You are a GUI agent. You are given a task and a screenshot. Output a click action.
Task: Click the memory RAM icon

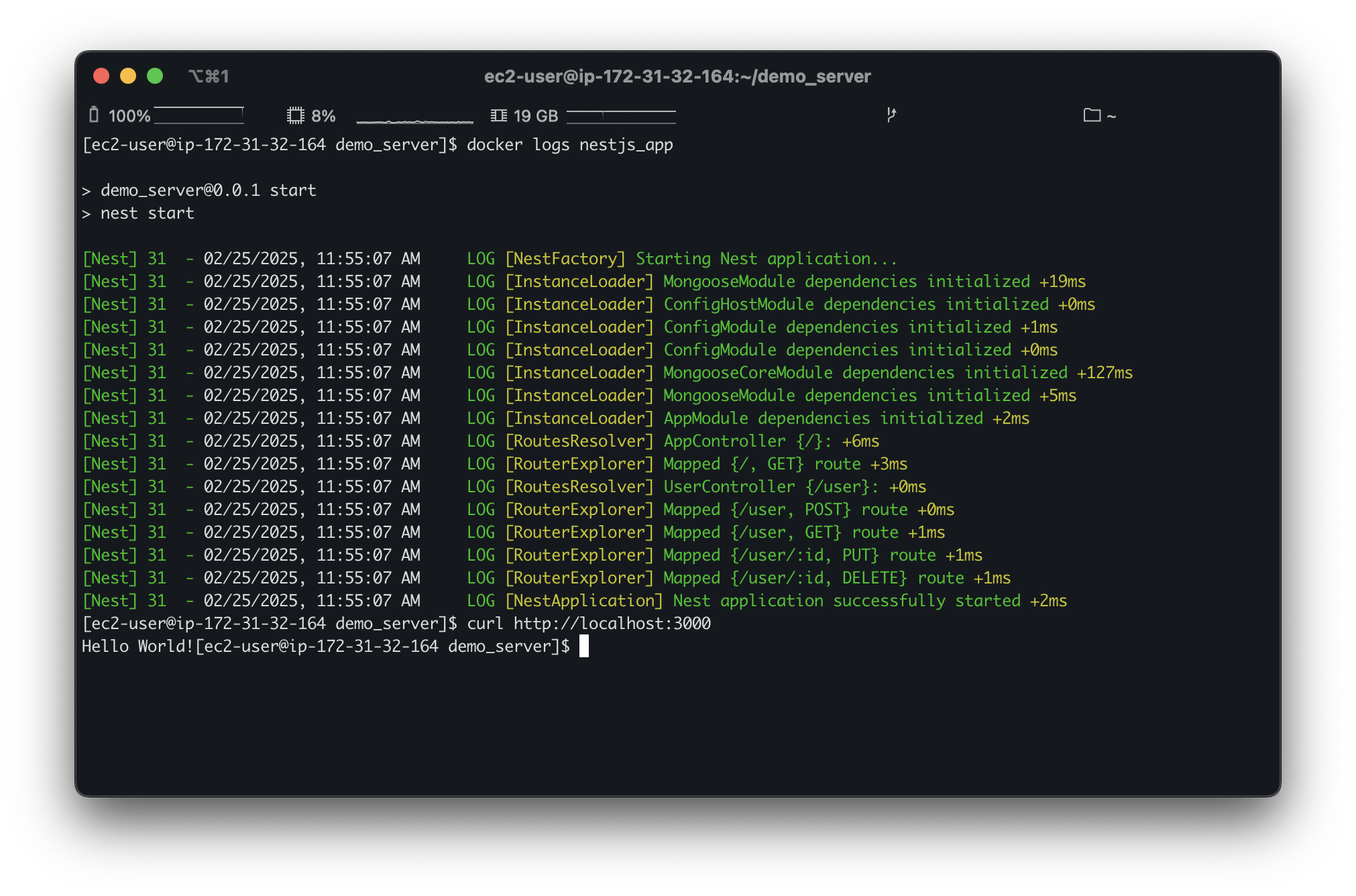coord(498,115)
